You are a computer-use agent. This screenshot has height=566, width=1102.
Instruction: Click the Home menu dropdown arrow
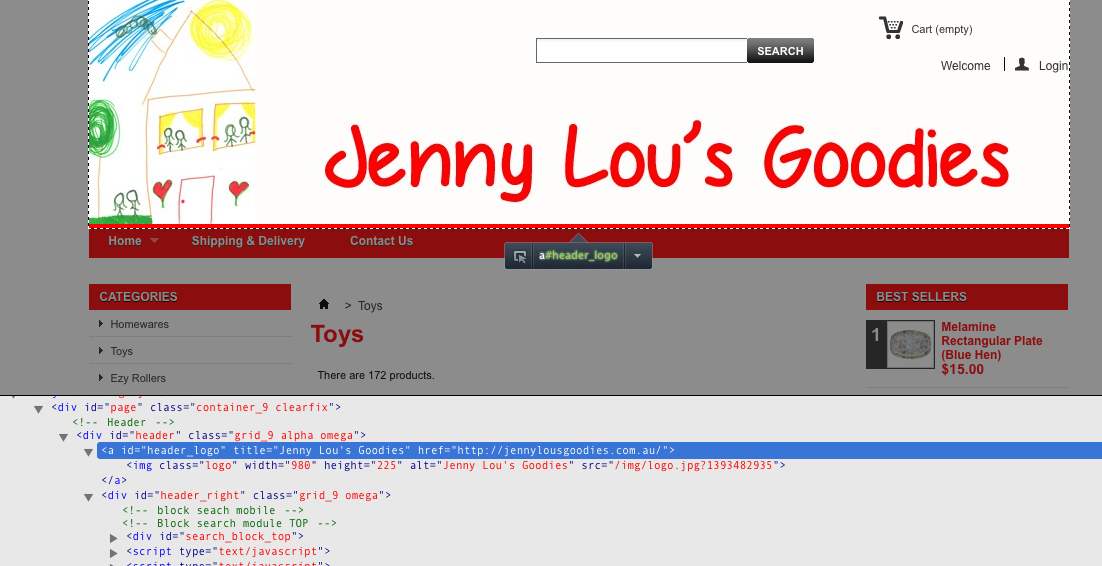154,240
